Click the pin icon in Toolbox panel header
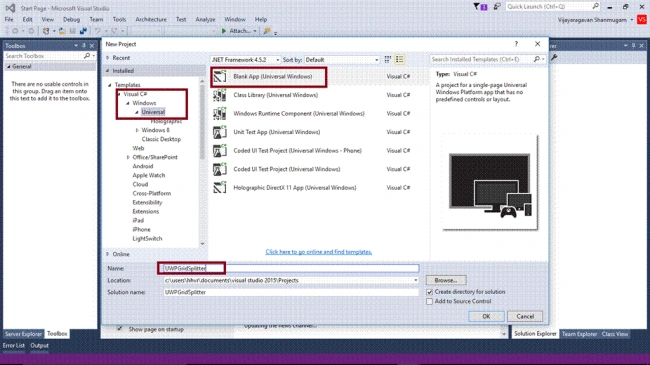650x365 pixels. point(84,46)
